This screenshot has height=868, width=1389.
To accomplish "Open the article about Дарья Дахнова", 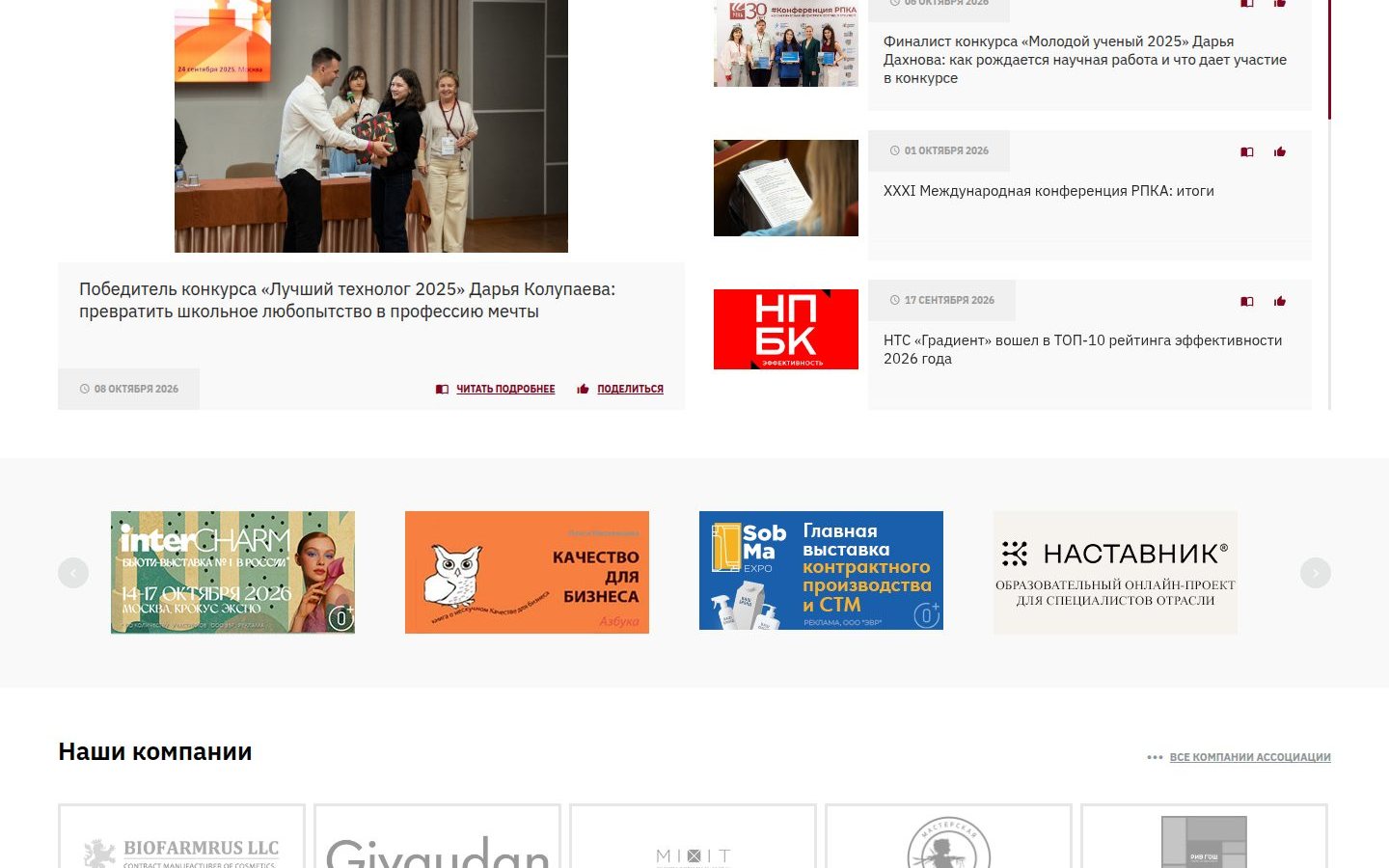I will coord(1085,60).
